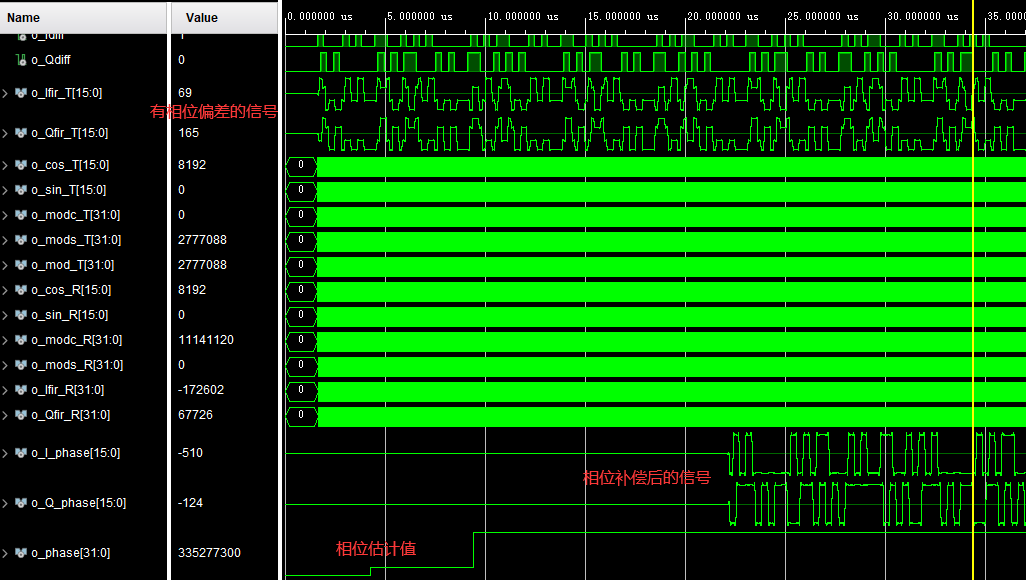Click the value 11141120 of o_modc_R

click(205, 340)
